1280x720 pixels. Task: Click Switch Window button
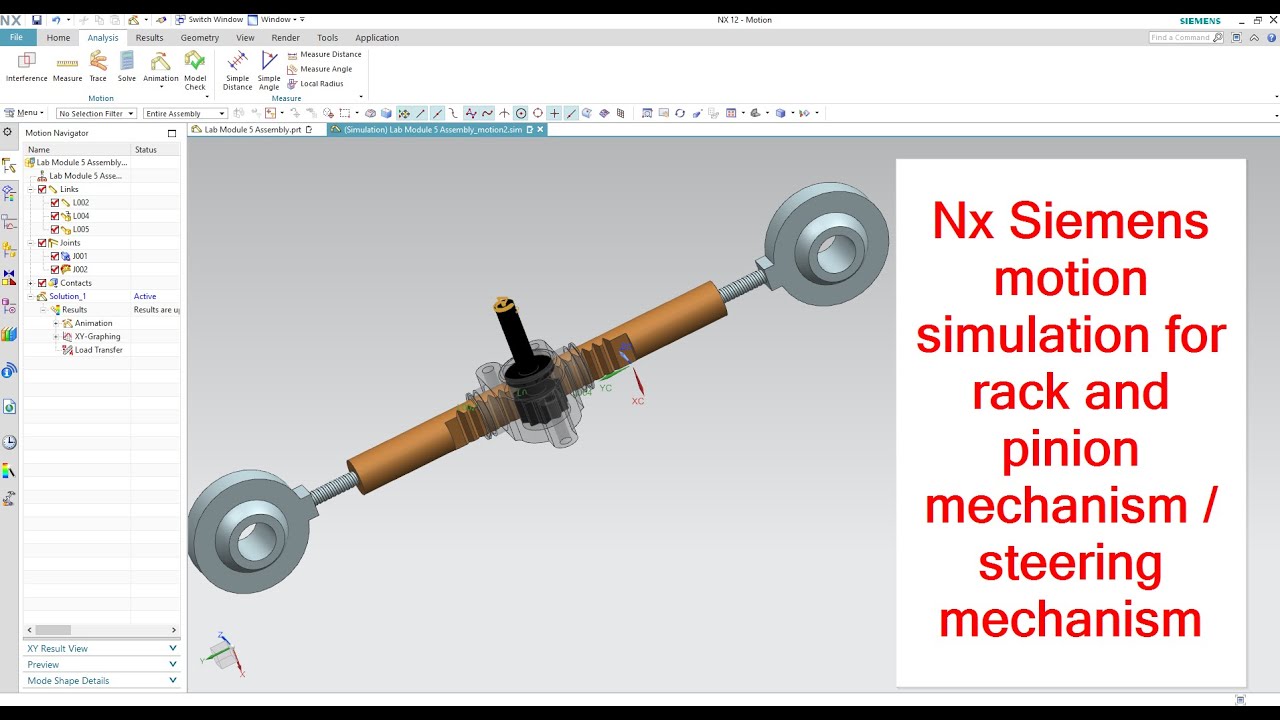coord(209,20)
